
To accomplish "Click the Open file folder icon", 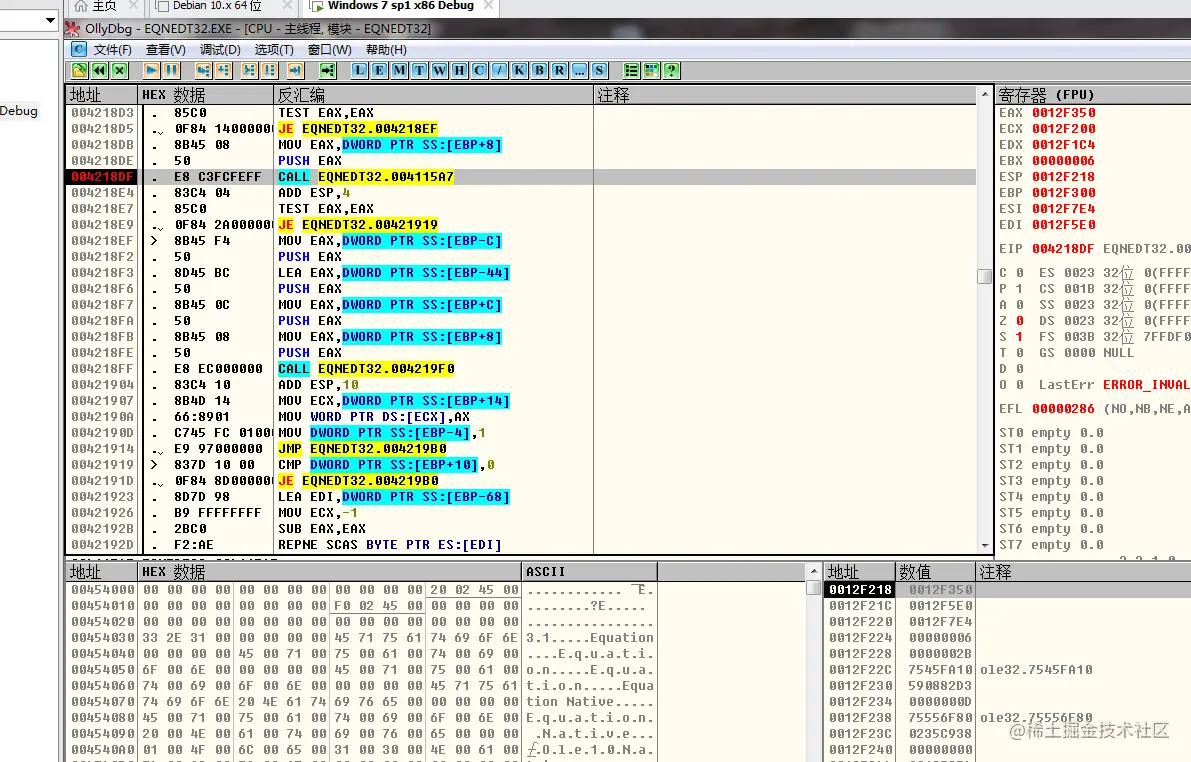I will tap(80, 71).
